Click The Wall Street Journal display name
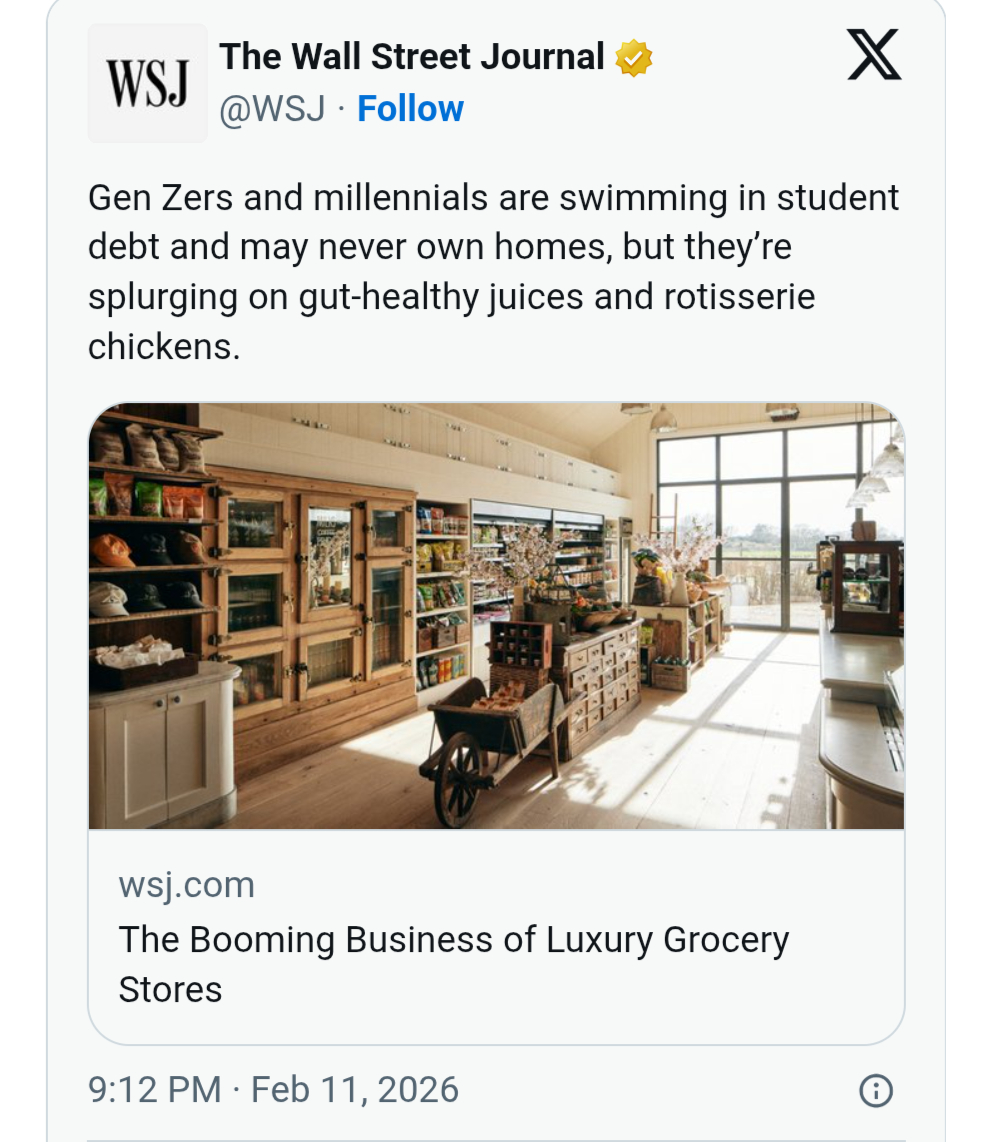 point(412,57)
